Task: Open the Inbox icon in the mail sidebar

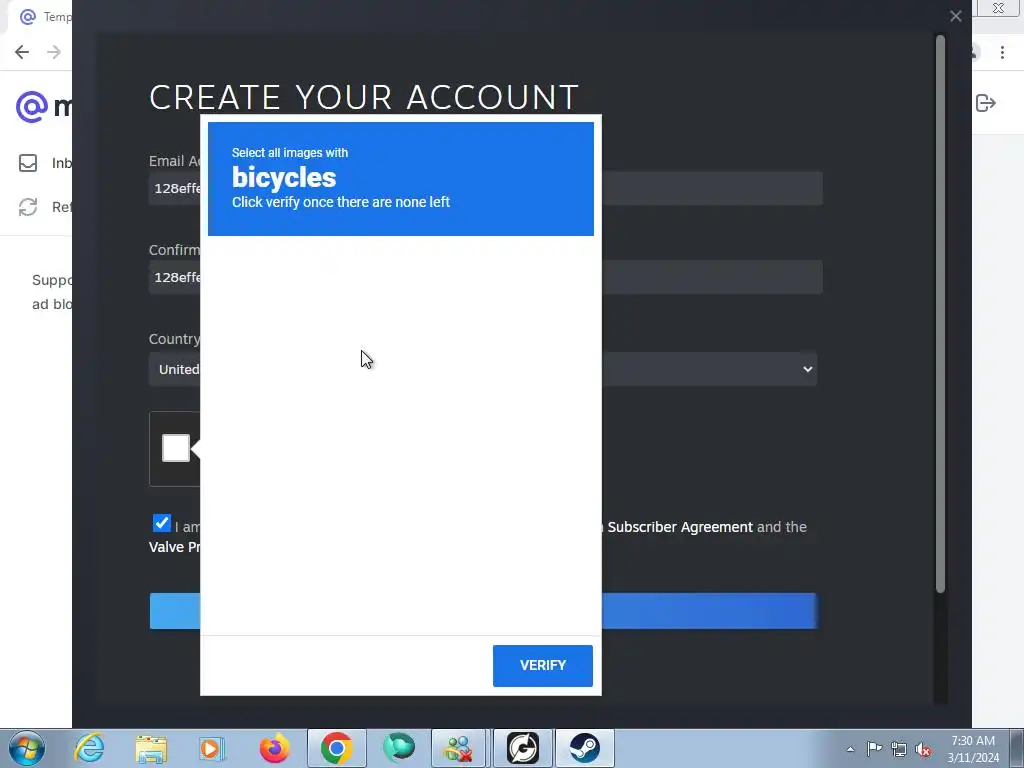Action: tap(28, 163)
